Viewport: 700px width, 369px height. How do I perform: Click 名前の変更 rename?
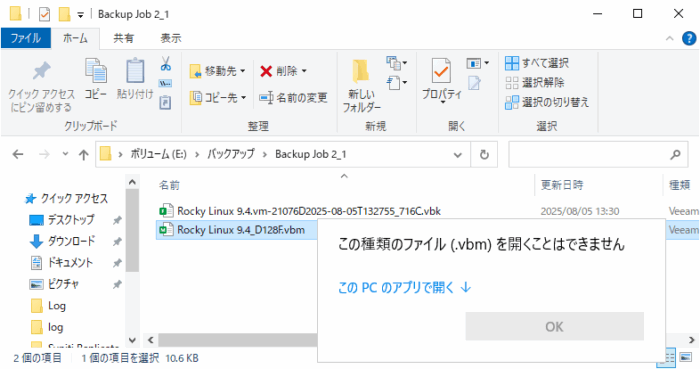(293, 97)
